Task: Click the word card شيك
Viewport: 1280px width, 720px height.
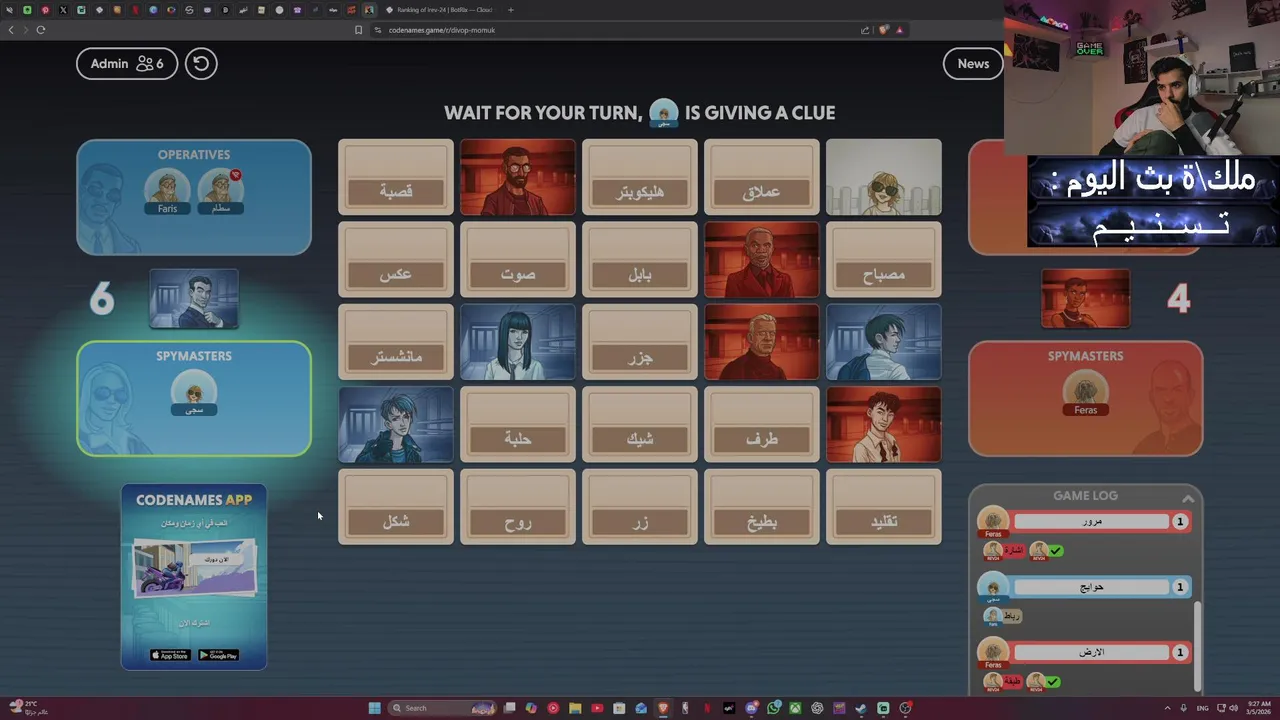Action: (x=640, y=424)
